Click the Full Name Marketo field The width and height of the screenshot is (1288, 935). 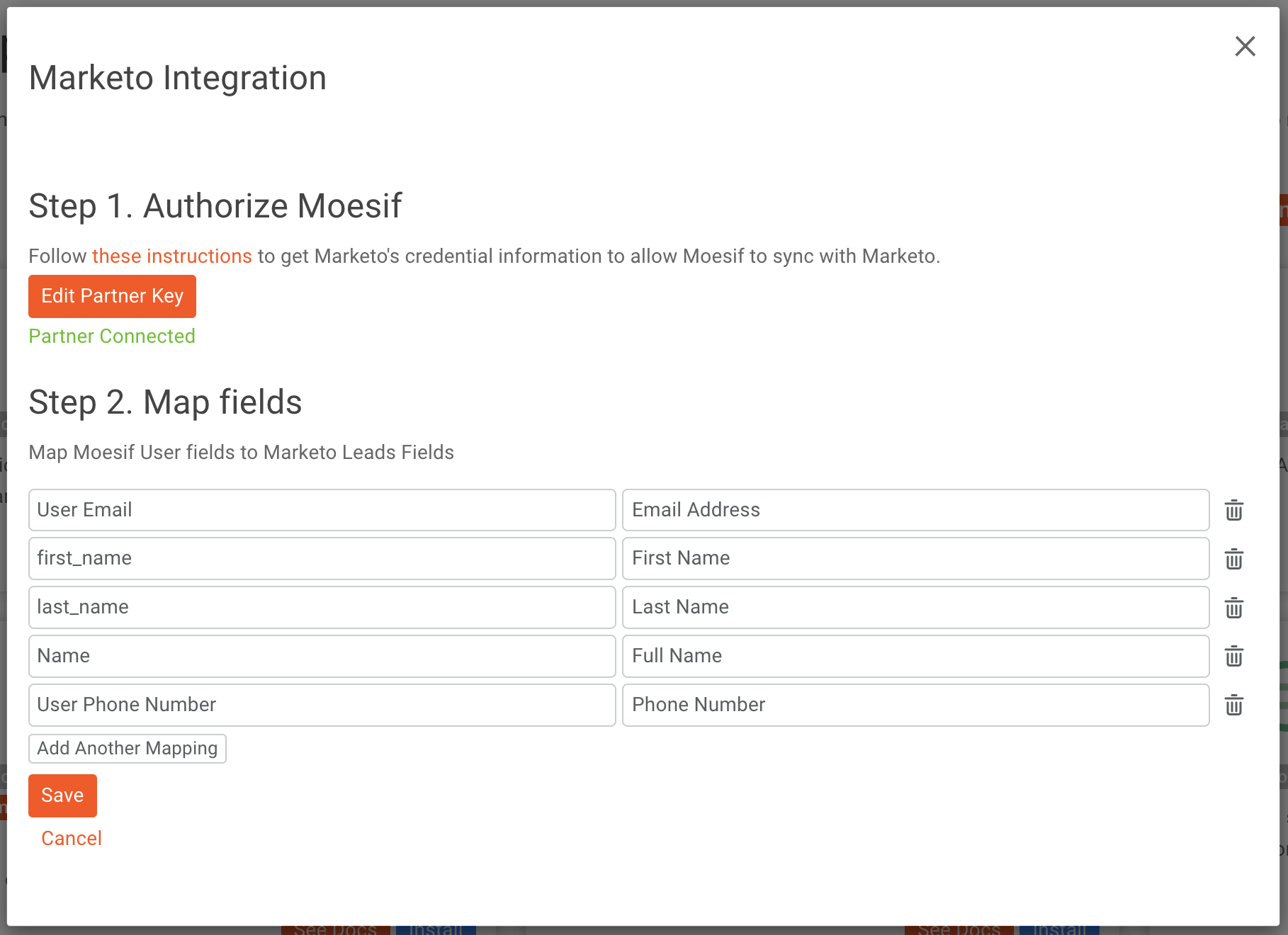[x=915, y=657]
